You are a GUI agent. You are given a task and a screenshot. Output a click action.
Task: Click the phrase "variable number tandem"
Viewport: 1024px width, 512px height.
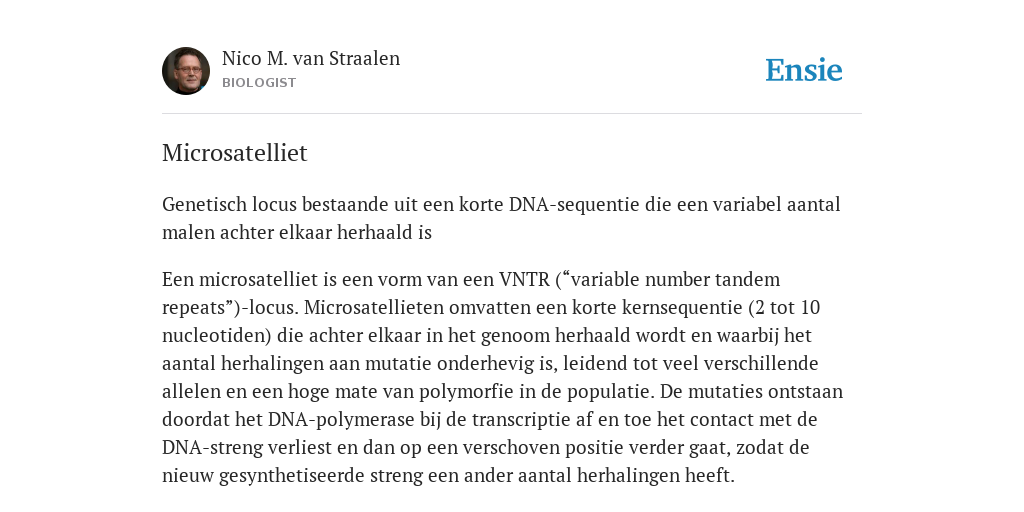click(x=675, y=280)
